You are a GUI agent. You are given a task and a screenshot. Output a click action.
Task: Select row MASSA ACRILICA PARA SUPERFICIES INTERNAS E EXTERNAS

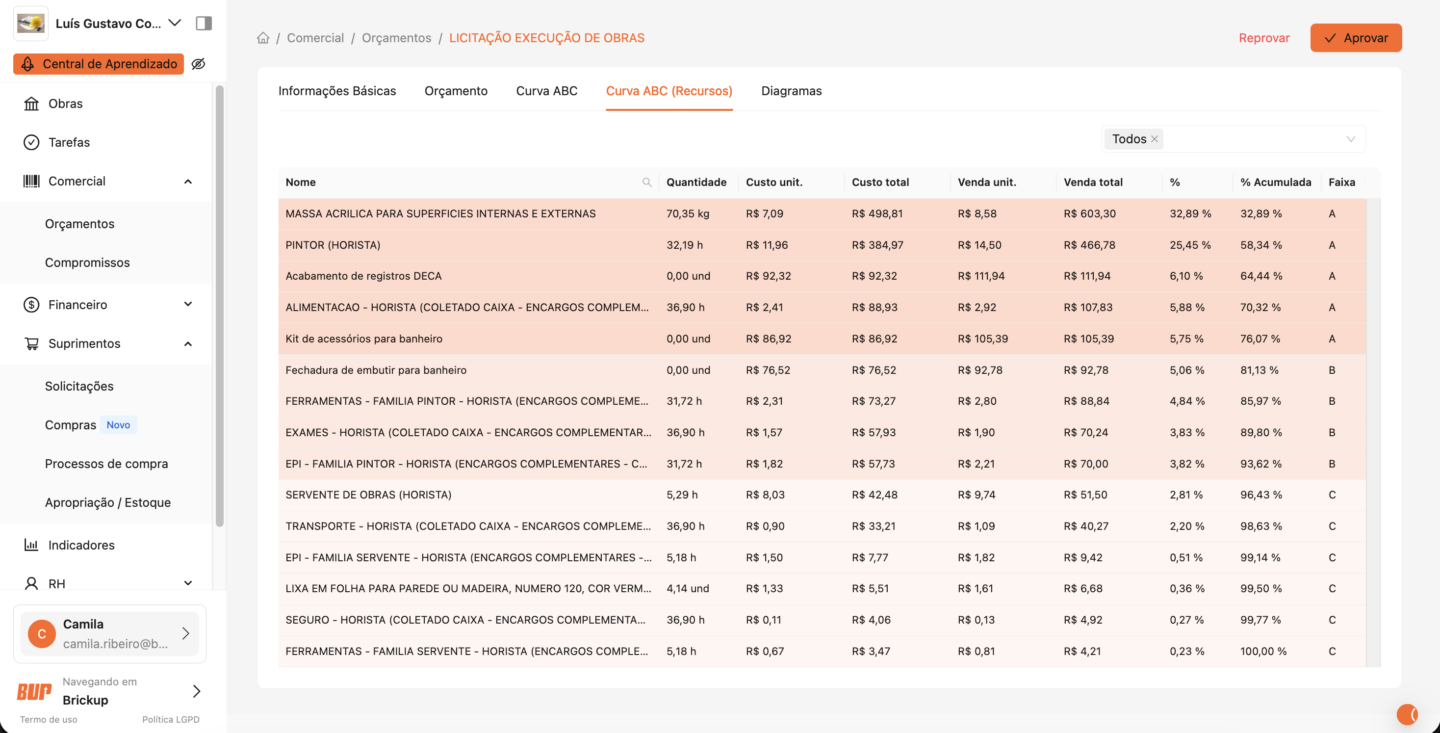pyautogui.click(x=822, y=214)
